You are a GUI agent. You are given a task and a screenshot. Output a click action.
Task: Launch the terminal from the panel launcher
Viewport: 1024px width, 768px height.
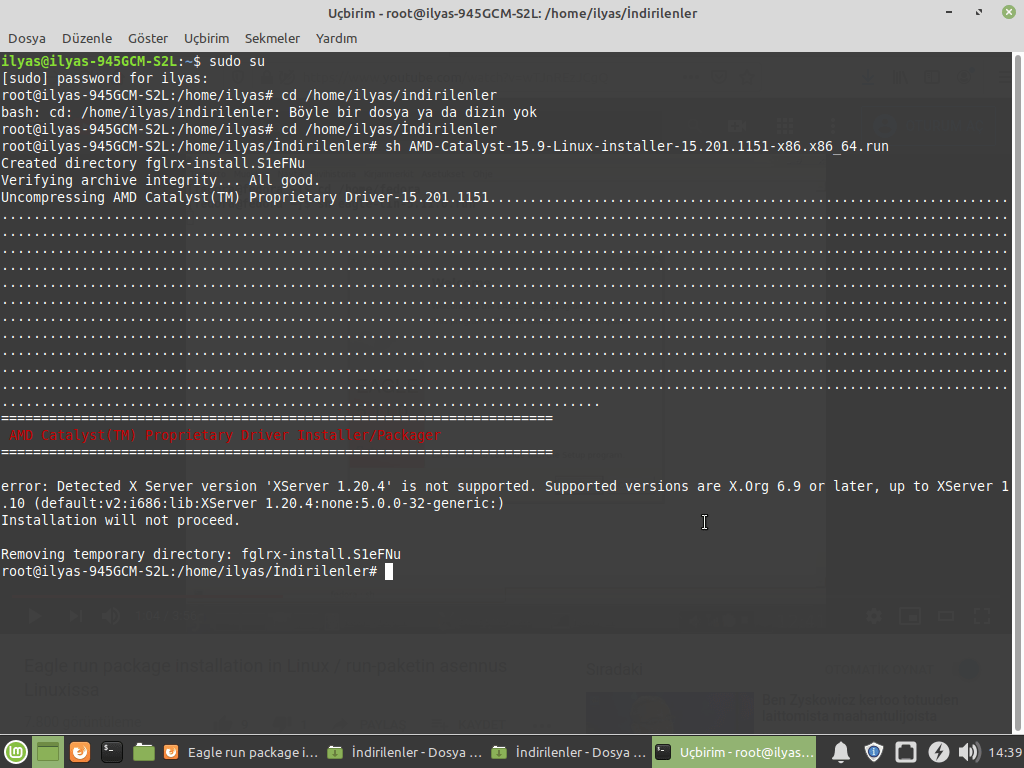(x=112, y=752)
